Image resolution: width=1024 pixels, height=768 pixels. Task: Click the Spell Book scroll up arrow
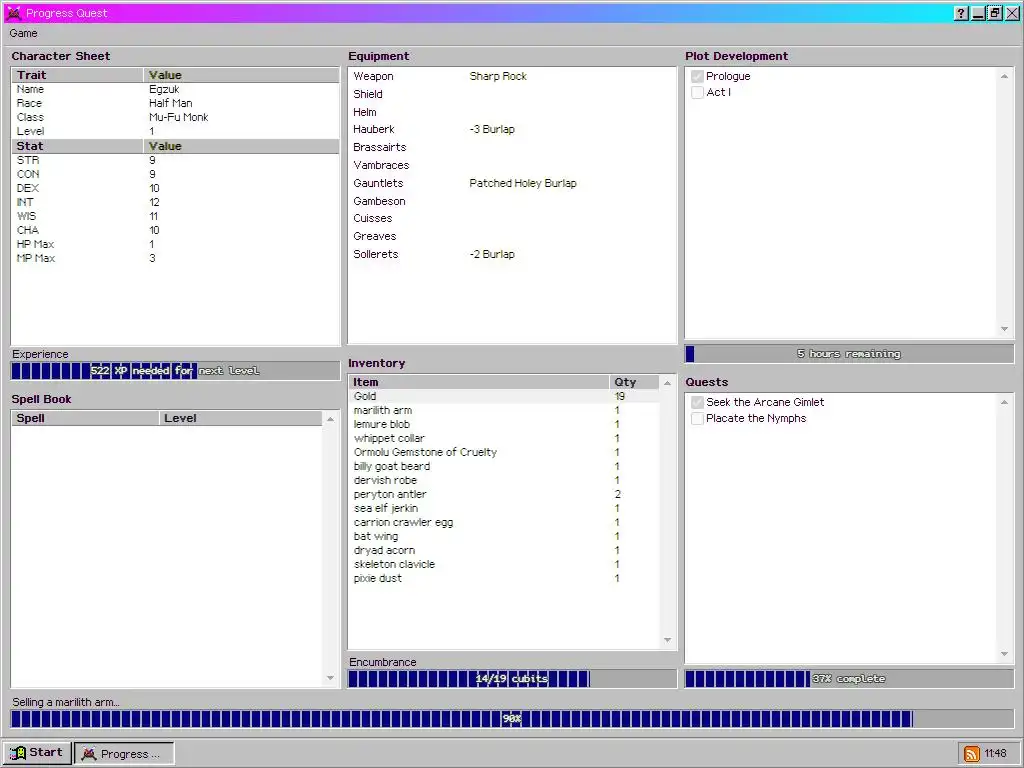(330, 419)
